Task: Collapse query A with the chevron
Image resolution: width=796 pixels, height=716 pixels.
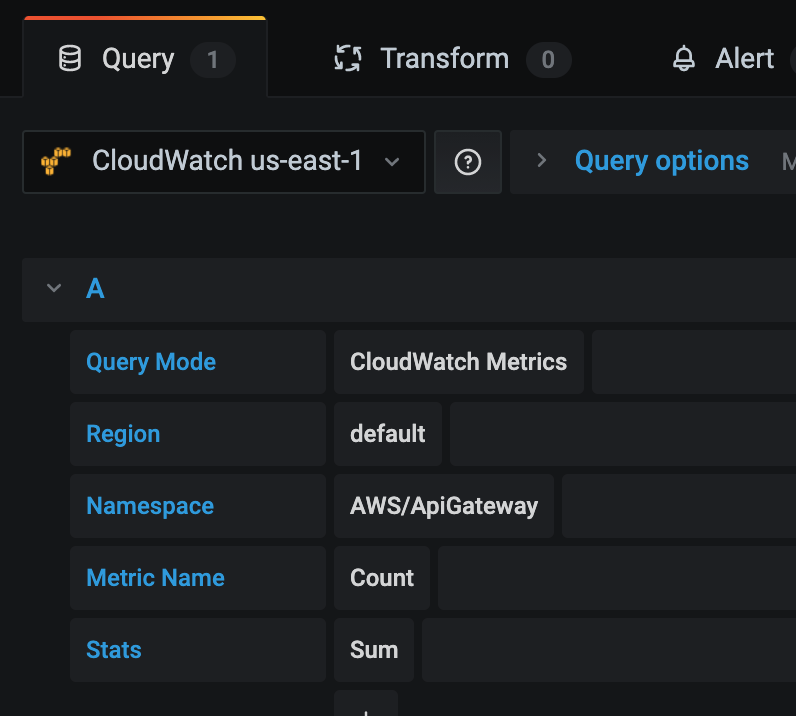Action: (54, 288)
